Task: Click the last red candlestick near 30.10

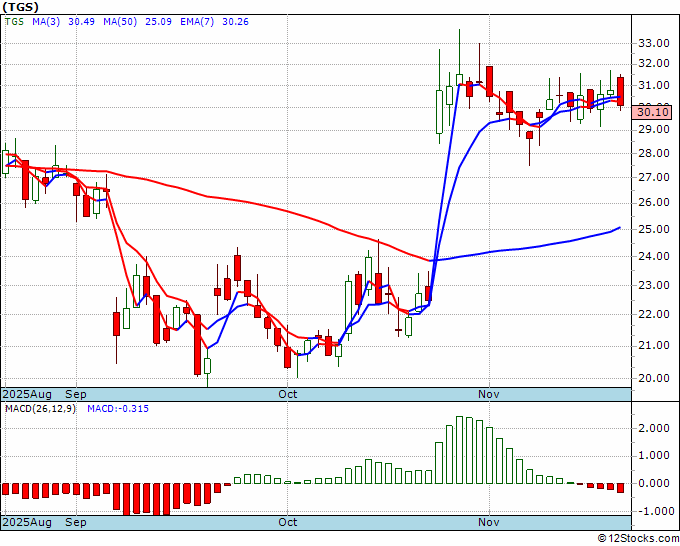Action: (x=621, y=91)
